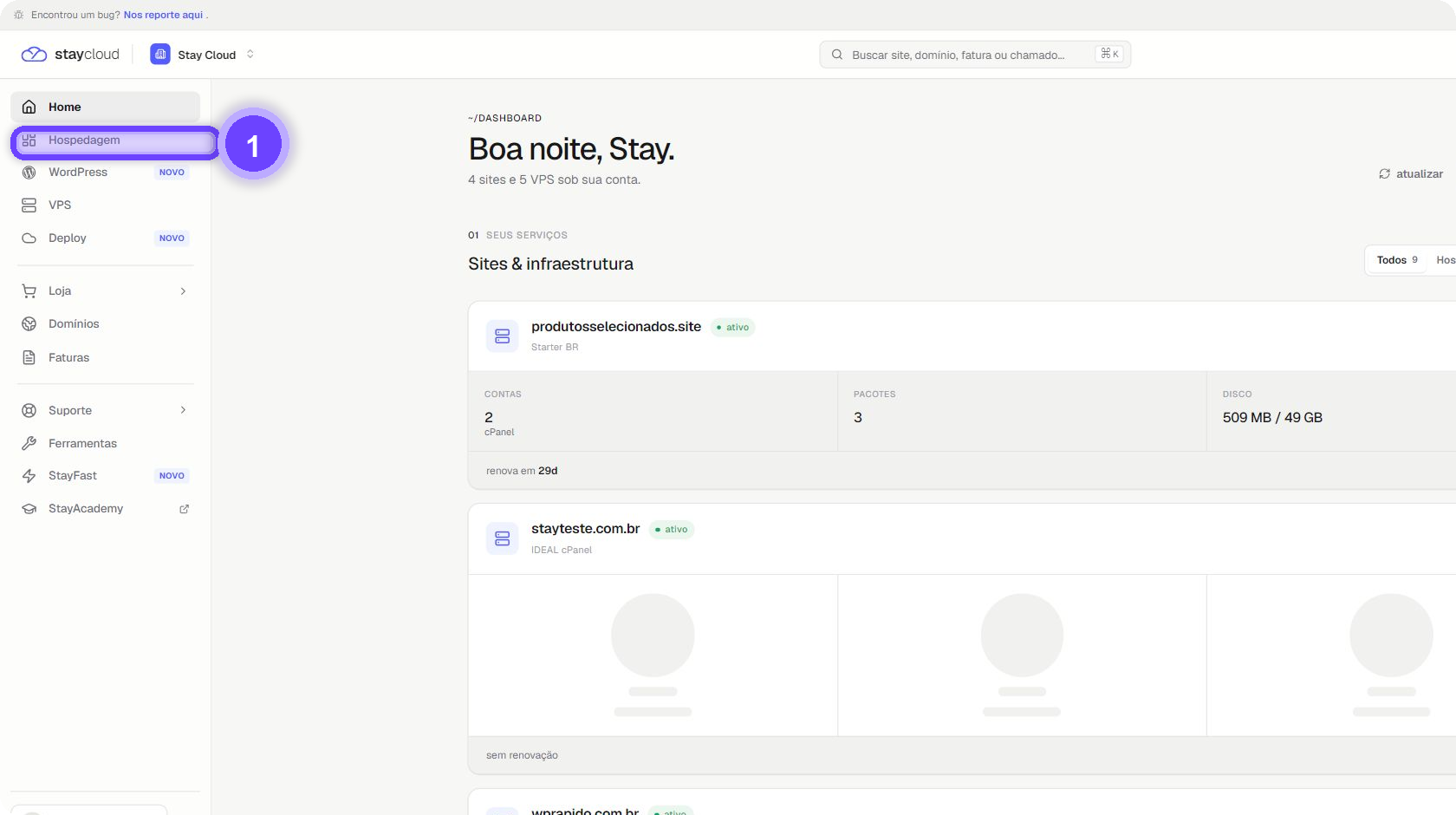Open StayFast in sidebar

point(105,475)
